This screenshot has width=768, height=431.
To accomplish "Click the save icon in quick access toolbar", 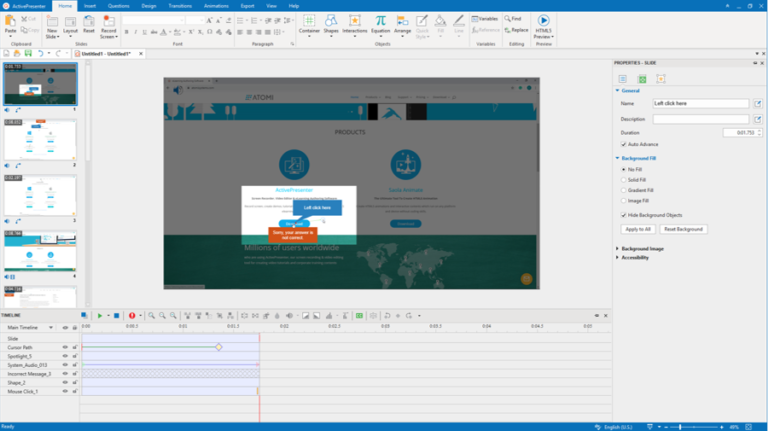I will (28, 53).
